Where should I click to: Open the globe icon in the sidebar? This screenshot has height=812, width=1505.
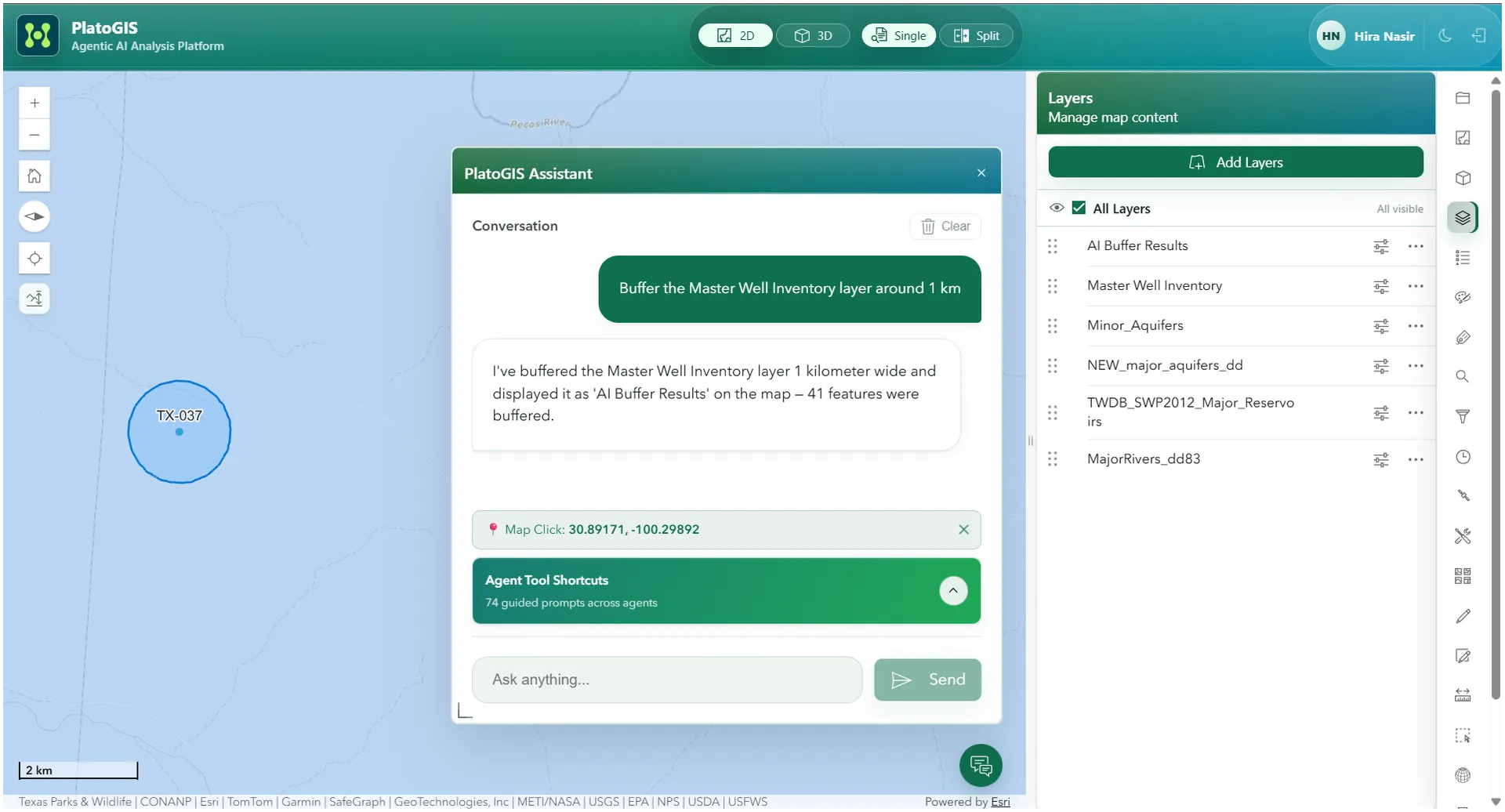pos(1463,775)
